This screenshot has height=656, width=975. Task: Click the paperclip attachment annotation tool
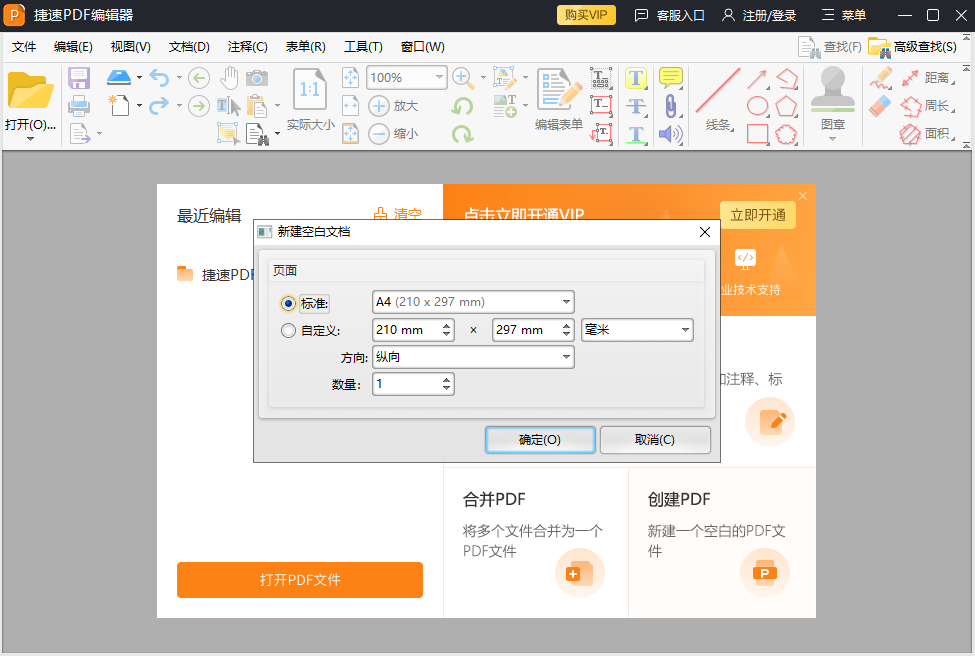[x=670, y=104]
